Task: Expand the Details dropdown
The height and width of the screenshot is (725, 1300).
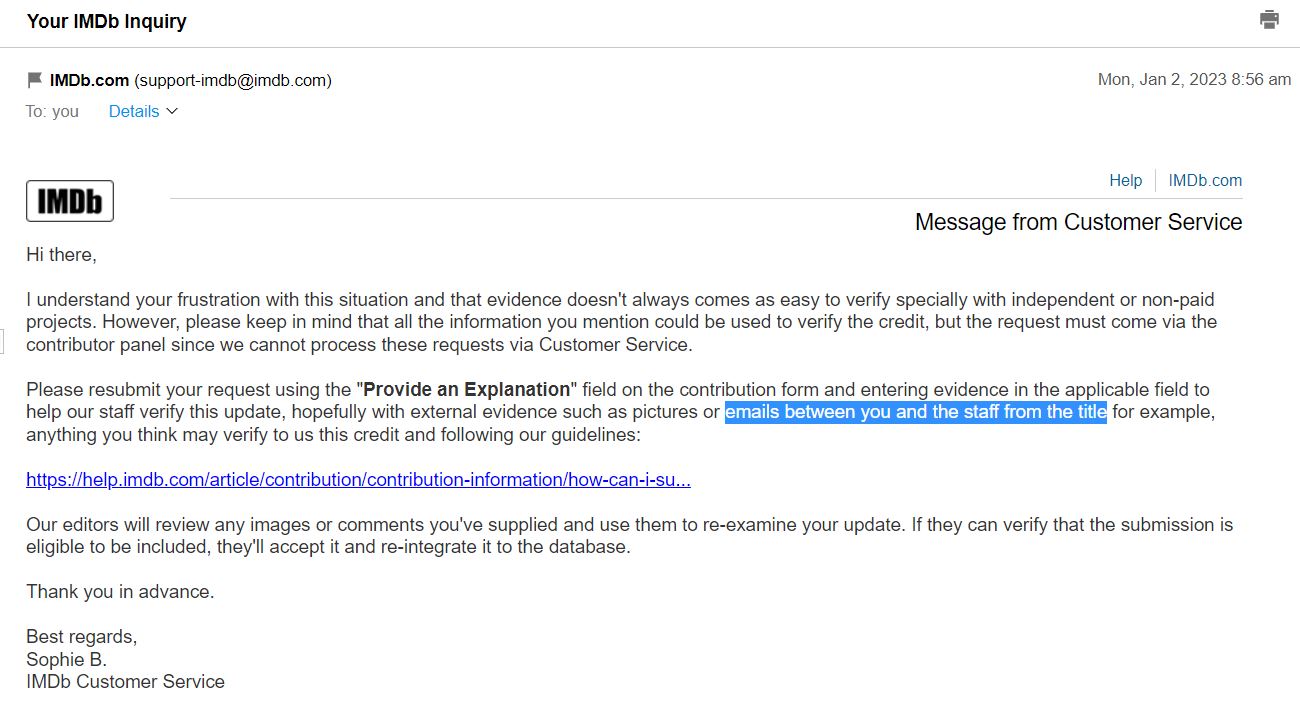Action: (x=134, y=111)
